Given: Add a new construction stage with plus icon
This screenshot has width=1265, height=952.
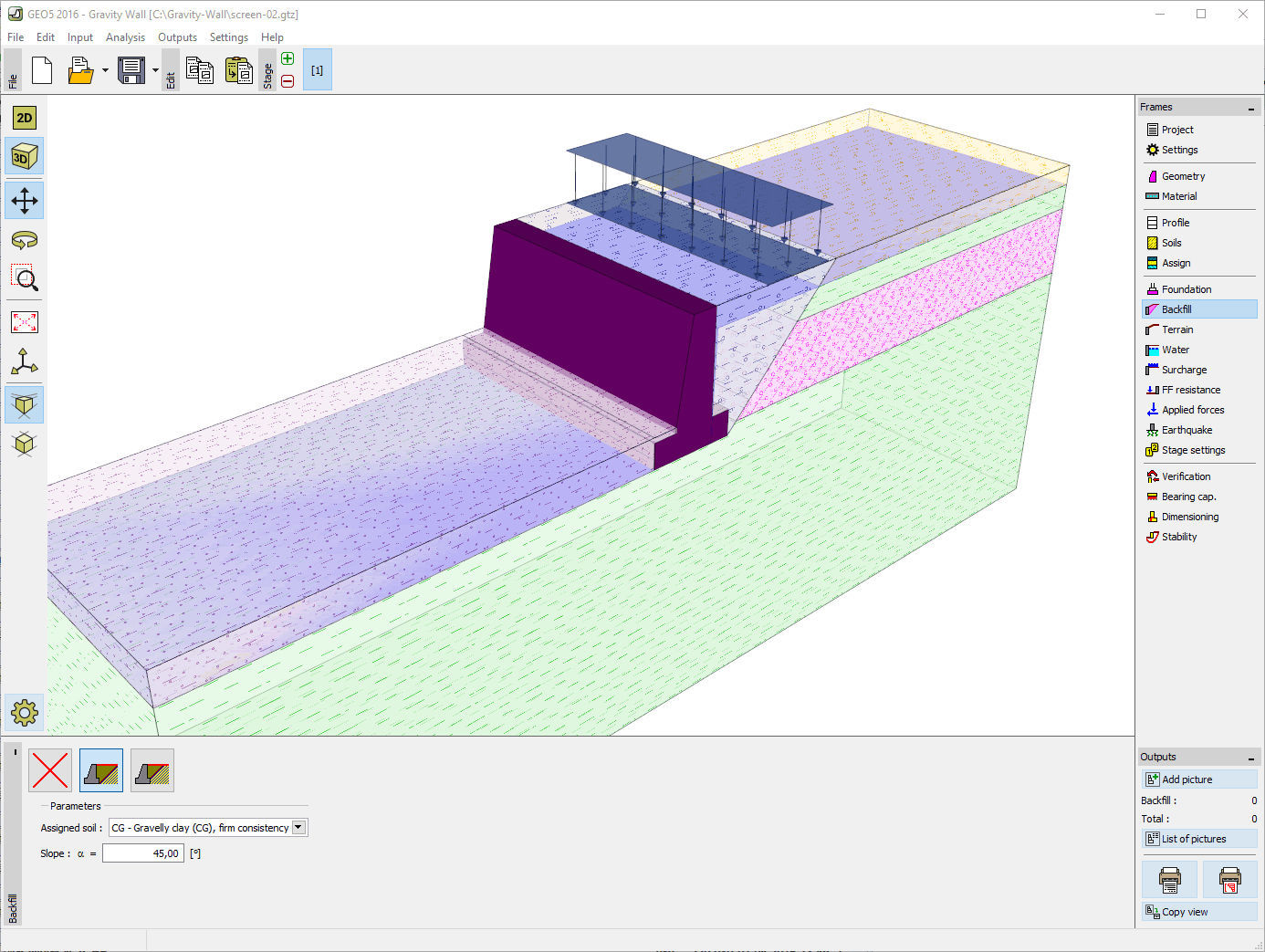Looking at the screenshot, I should (x=287, y=58).
